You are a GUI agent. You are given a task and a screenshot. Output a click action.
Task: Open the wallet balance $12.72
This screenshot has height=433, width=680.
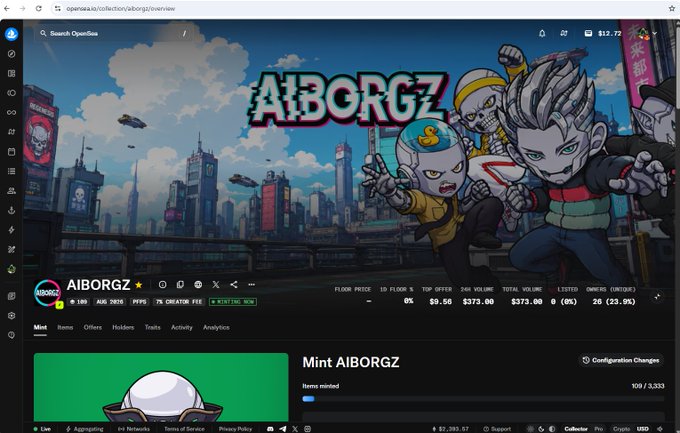coord(603,33)
